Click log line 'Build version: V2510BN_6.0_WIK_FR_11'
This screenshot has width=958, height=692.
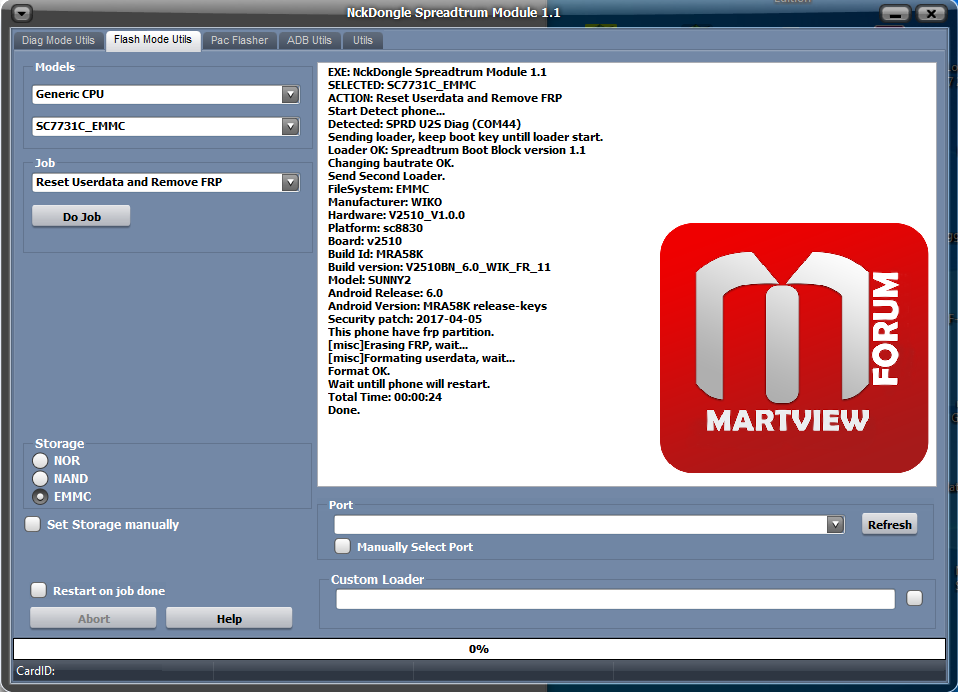439,267
